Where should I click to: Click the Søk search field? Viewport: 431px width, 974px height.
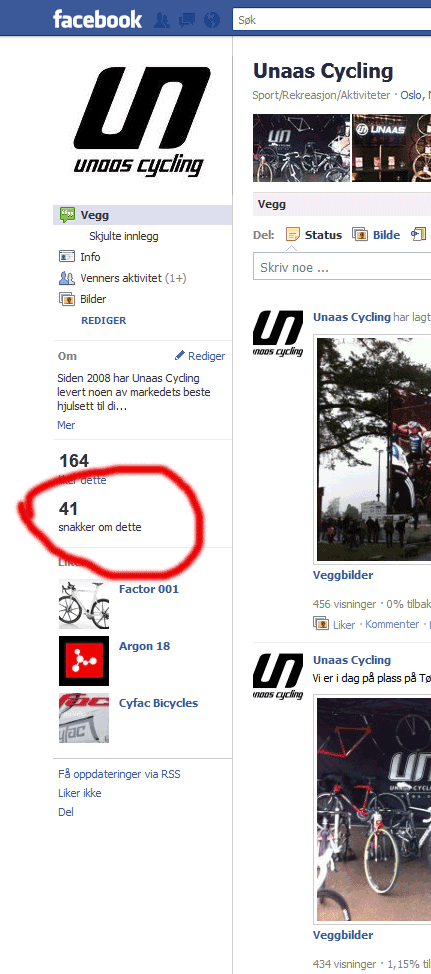[x=332, y=20]
